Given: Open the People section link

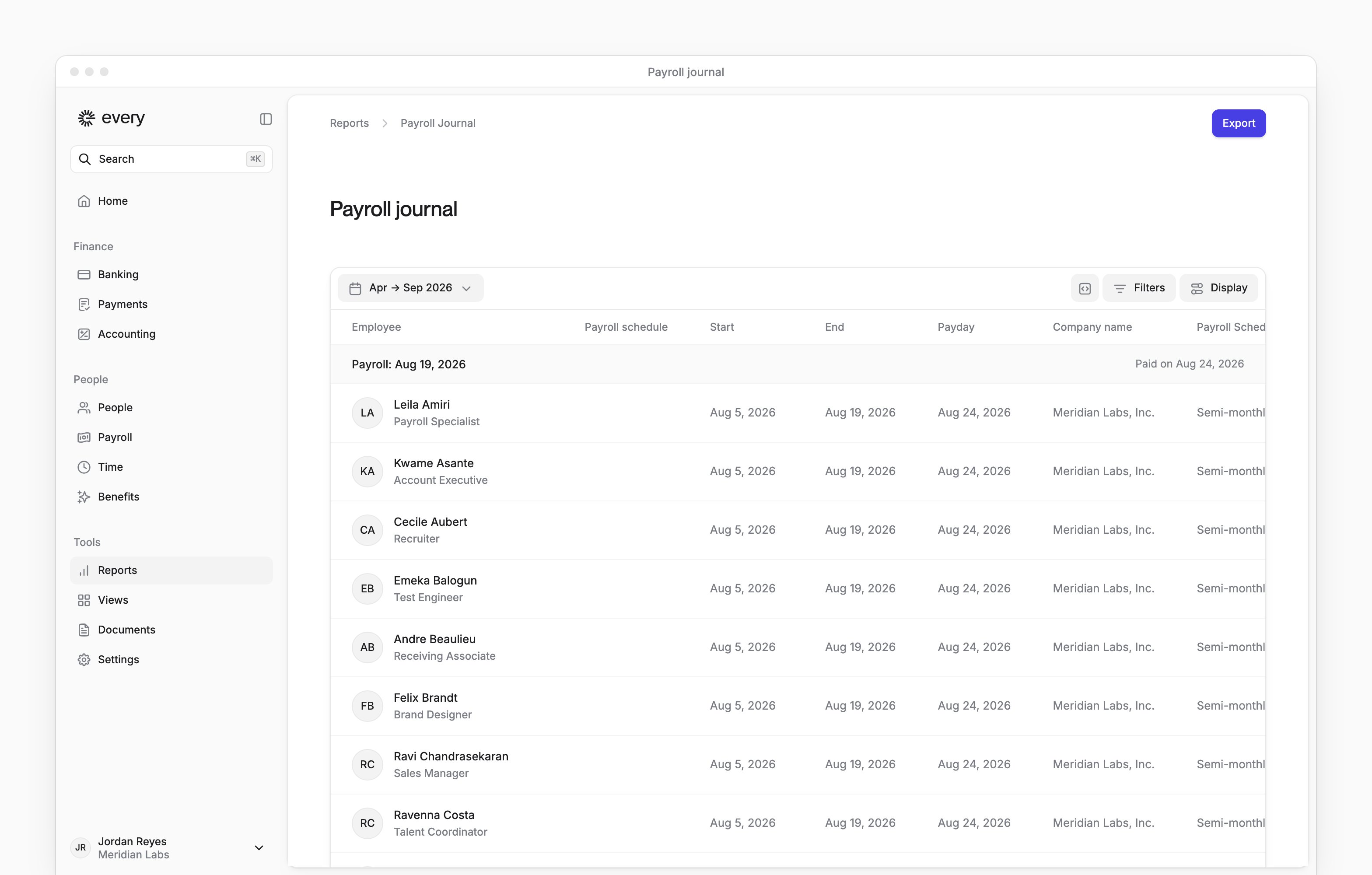Looking at the screenshot, I should click(171, 407).
